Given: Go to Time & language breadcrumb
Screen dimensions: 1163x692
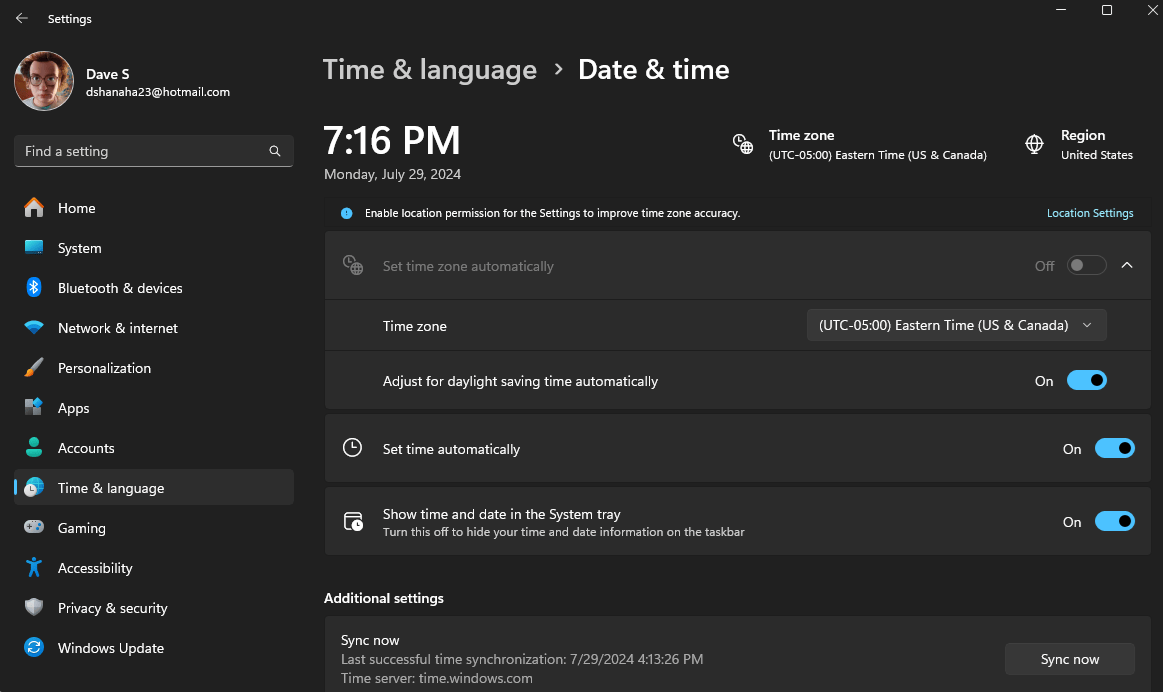Looking at the screenshot, I should pyautogui.click(x=430, y=69).
